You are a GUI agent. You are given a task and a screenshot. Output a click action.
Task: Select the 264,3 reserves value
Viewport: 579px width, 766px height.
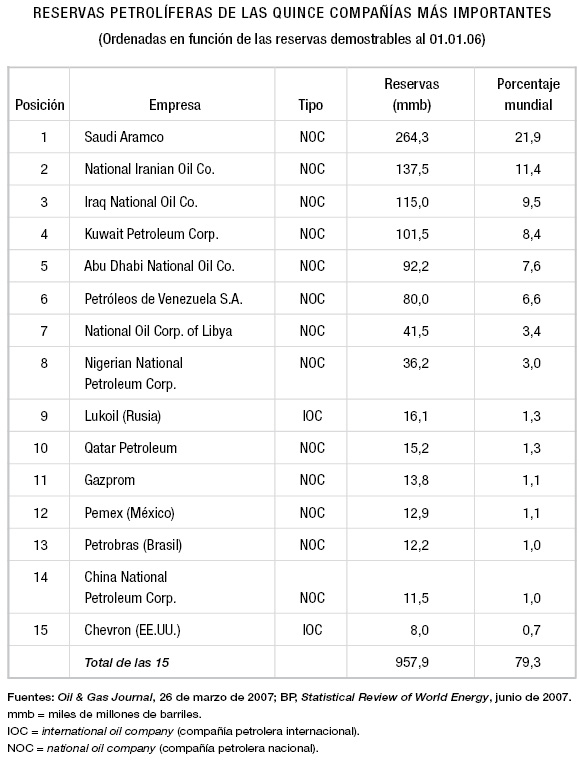[412, 137]
